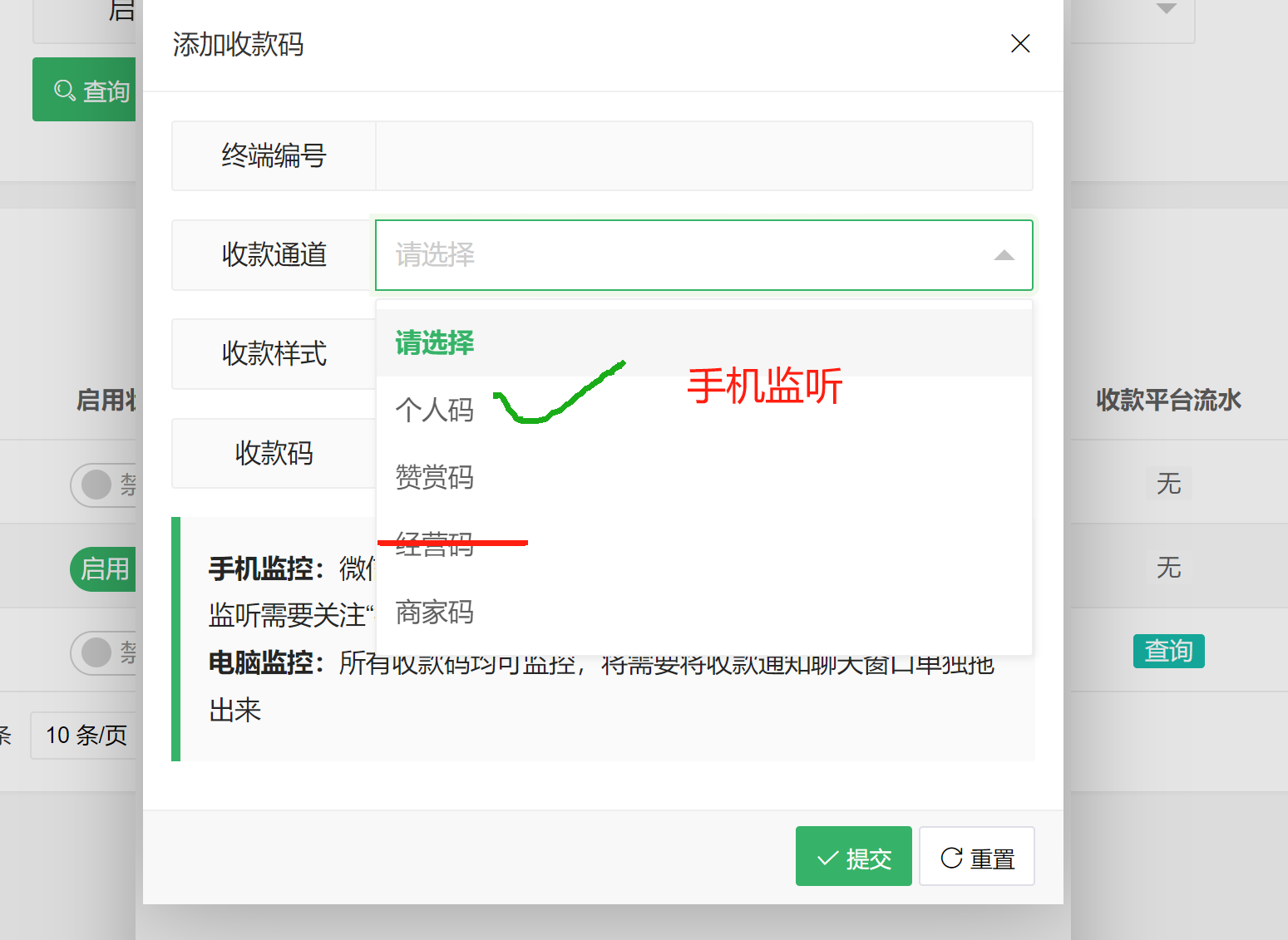Select the 请选择 placeholder option

point(435,342)
